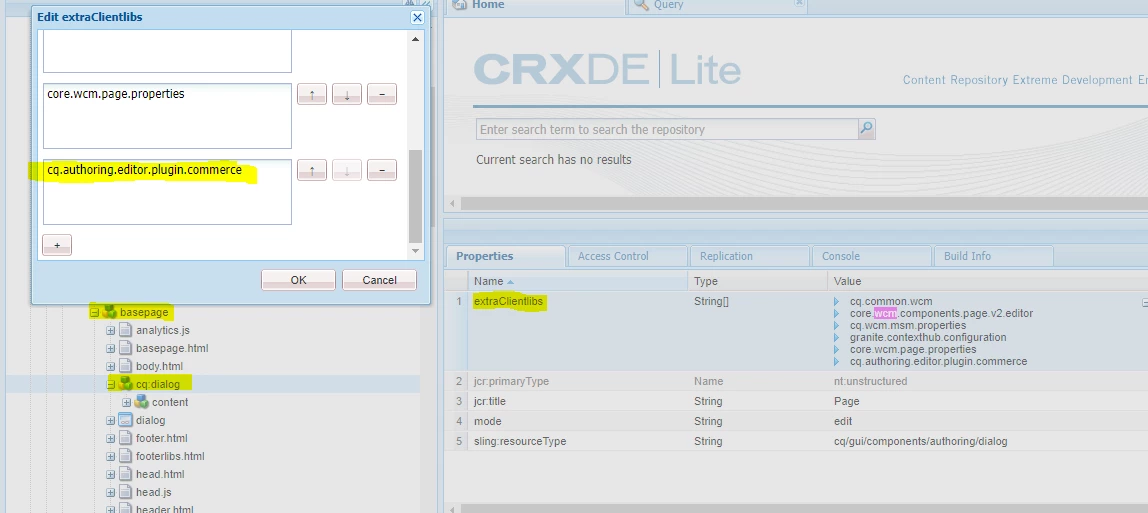Move cq.authoring.editor.plugin.commerce entry up
1148x513 pixels.
[x=312, y=171]
